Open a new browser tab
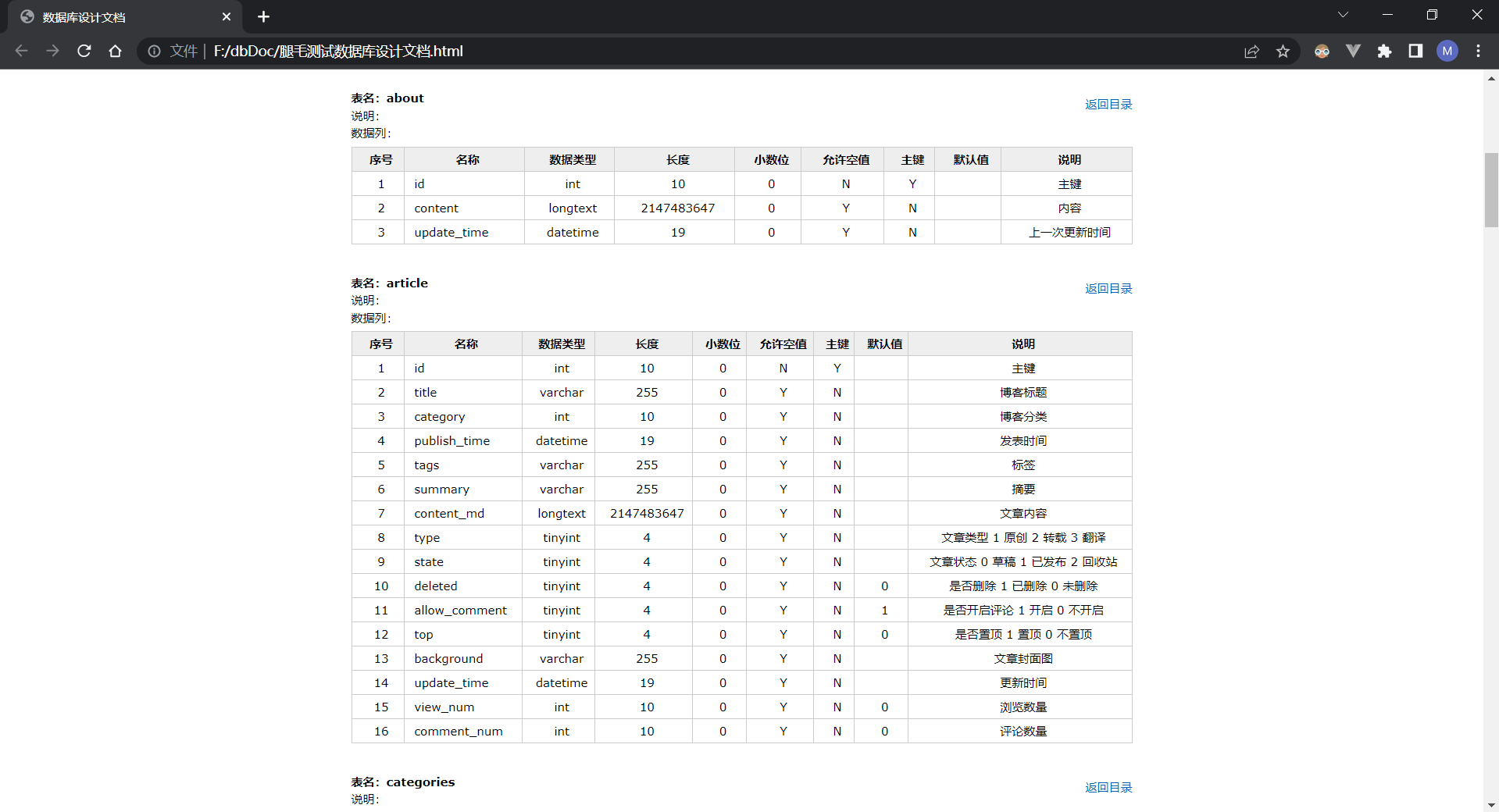 (x=263, y=16)
